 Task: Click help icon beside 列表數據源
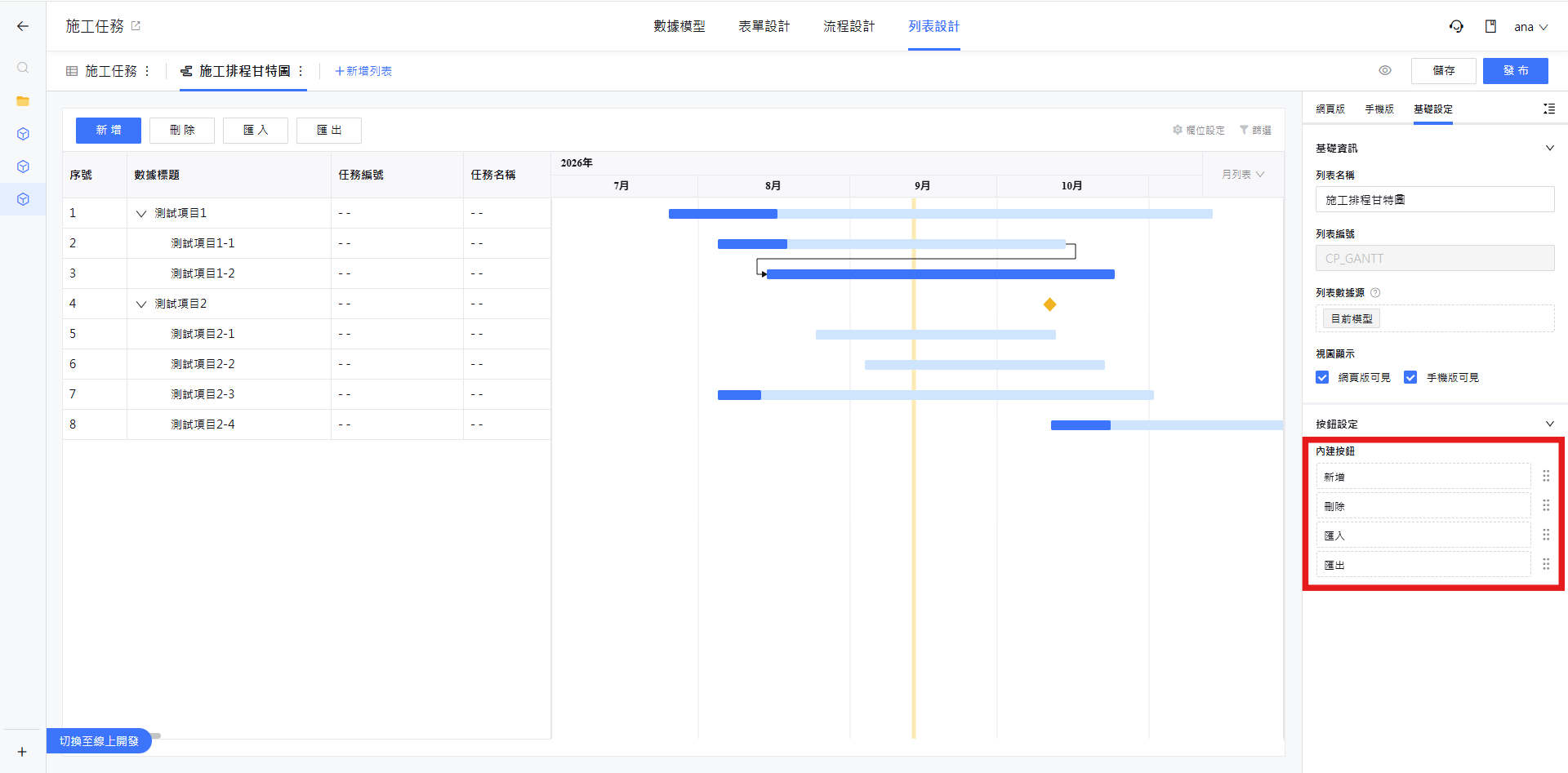coord(1375,292)
